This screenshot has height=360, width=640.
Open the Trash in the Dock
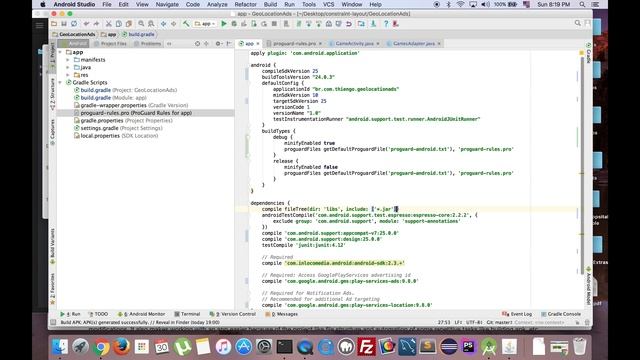click(x=580, y=347)
